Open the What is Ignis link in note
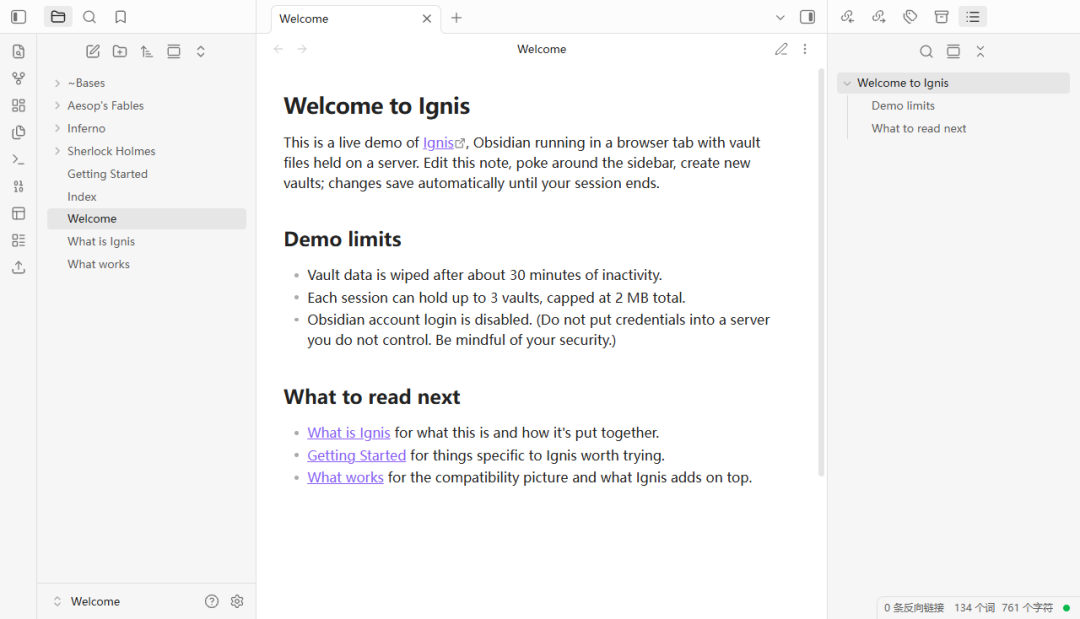 [349, 432]
